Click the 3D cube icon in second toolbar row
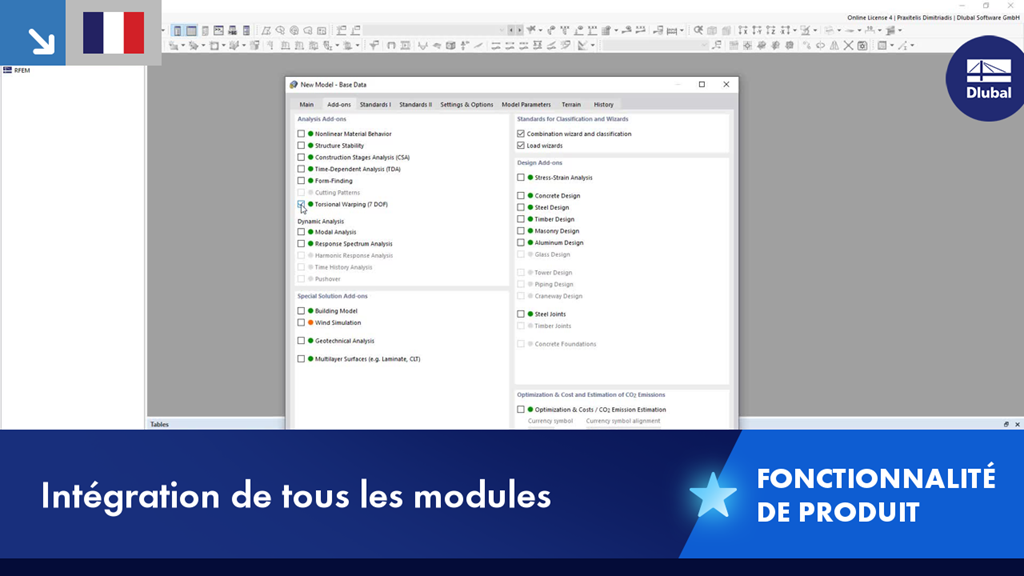Image resolution: width=1024 pixels, height=576 pixels. click(451, 46)
